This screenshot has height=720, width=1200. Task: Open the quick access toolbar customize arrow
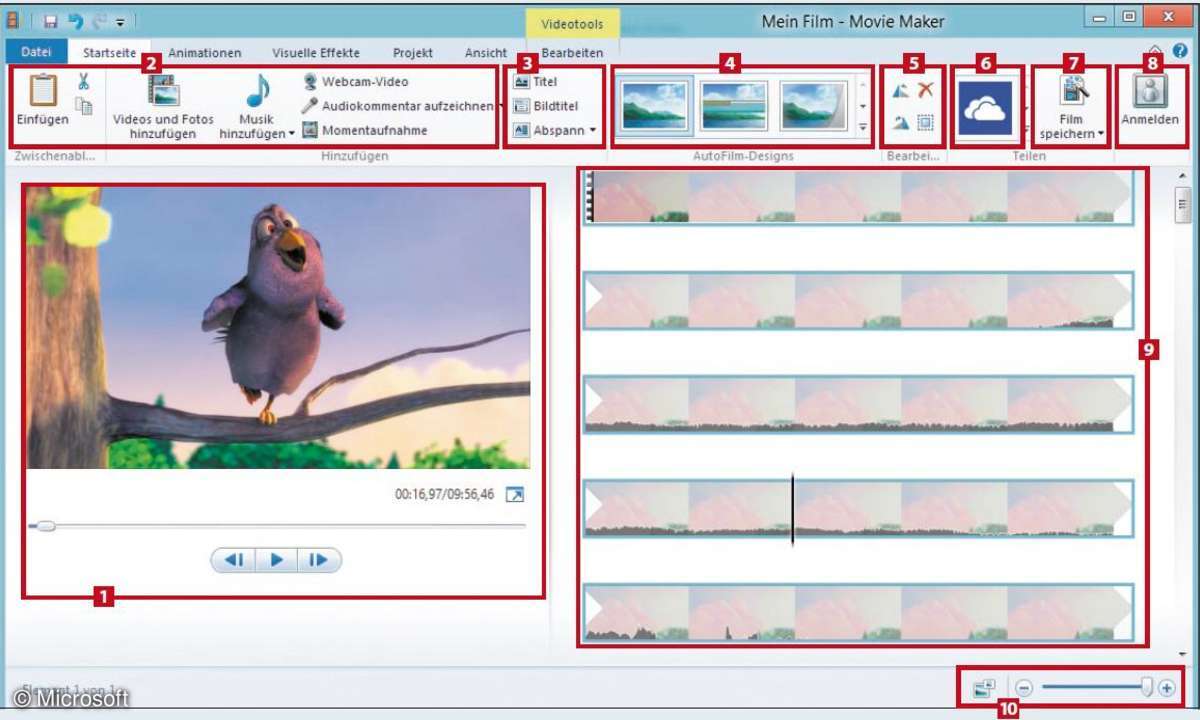pos(120,21)
